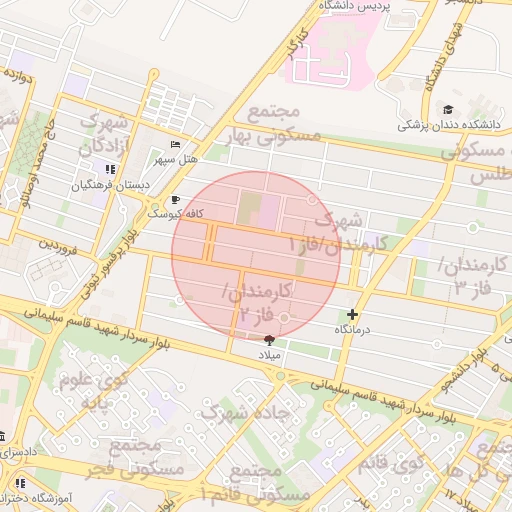Image resolution: width=512 pixels, height=512 pixels.
Task: Select the کوی علوم پایه district label
Action: (94, 391)
